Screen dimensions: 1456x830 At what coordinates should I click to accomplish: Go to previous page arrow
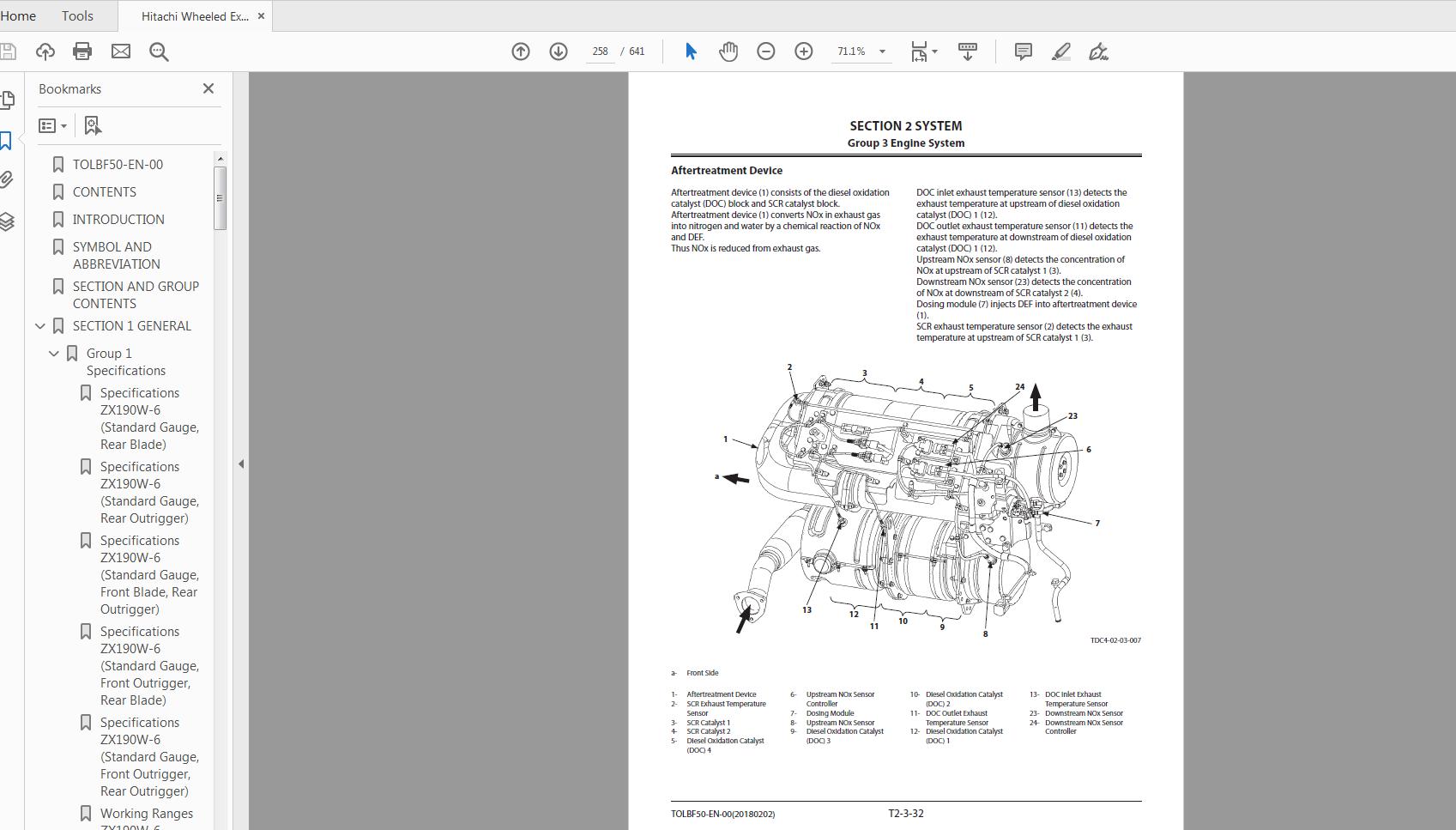click(521, 51)
